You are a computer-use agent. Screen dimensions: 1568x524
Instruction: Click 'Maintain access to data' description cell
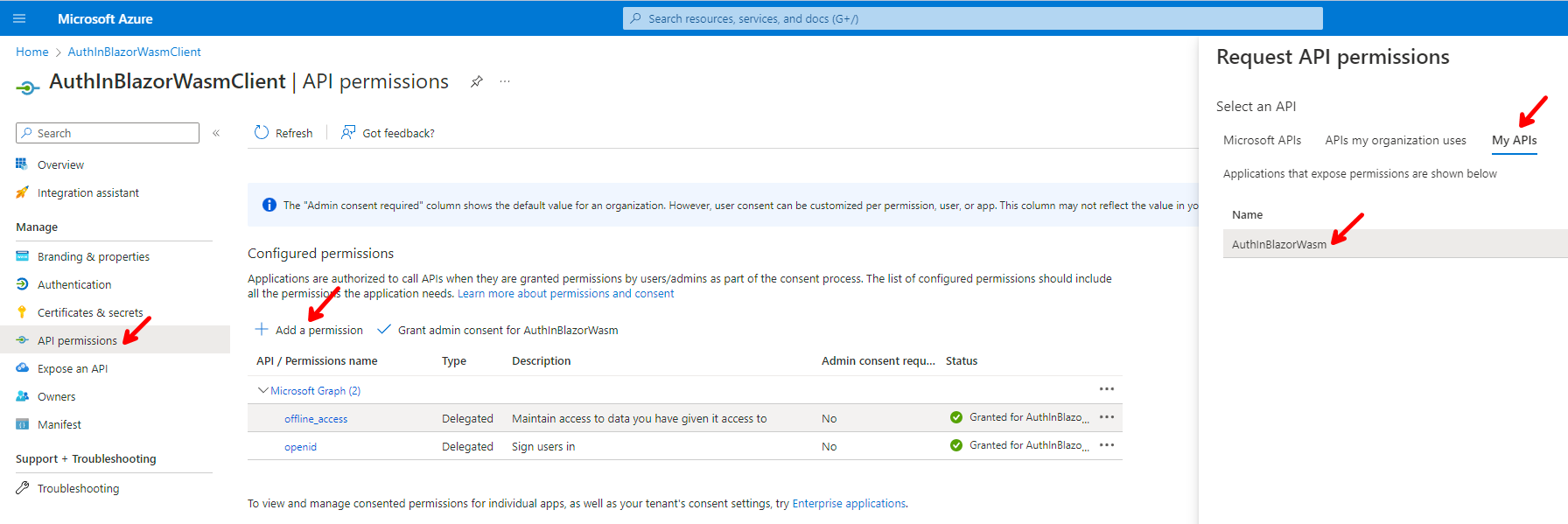coord(639,418)
